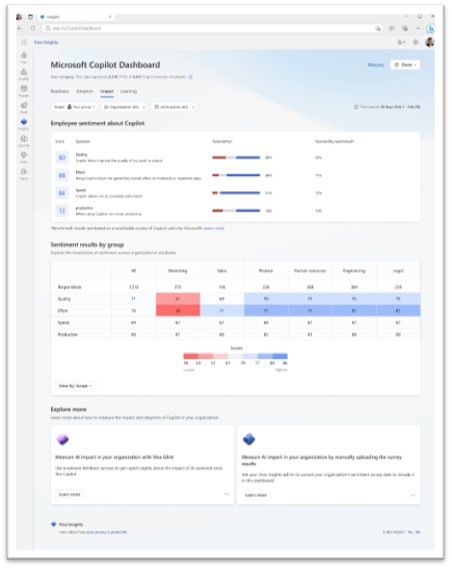Open the browser more-options menu icon
452x568 pixels.
click(x=418, y=28)
